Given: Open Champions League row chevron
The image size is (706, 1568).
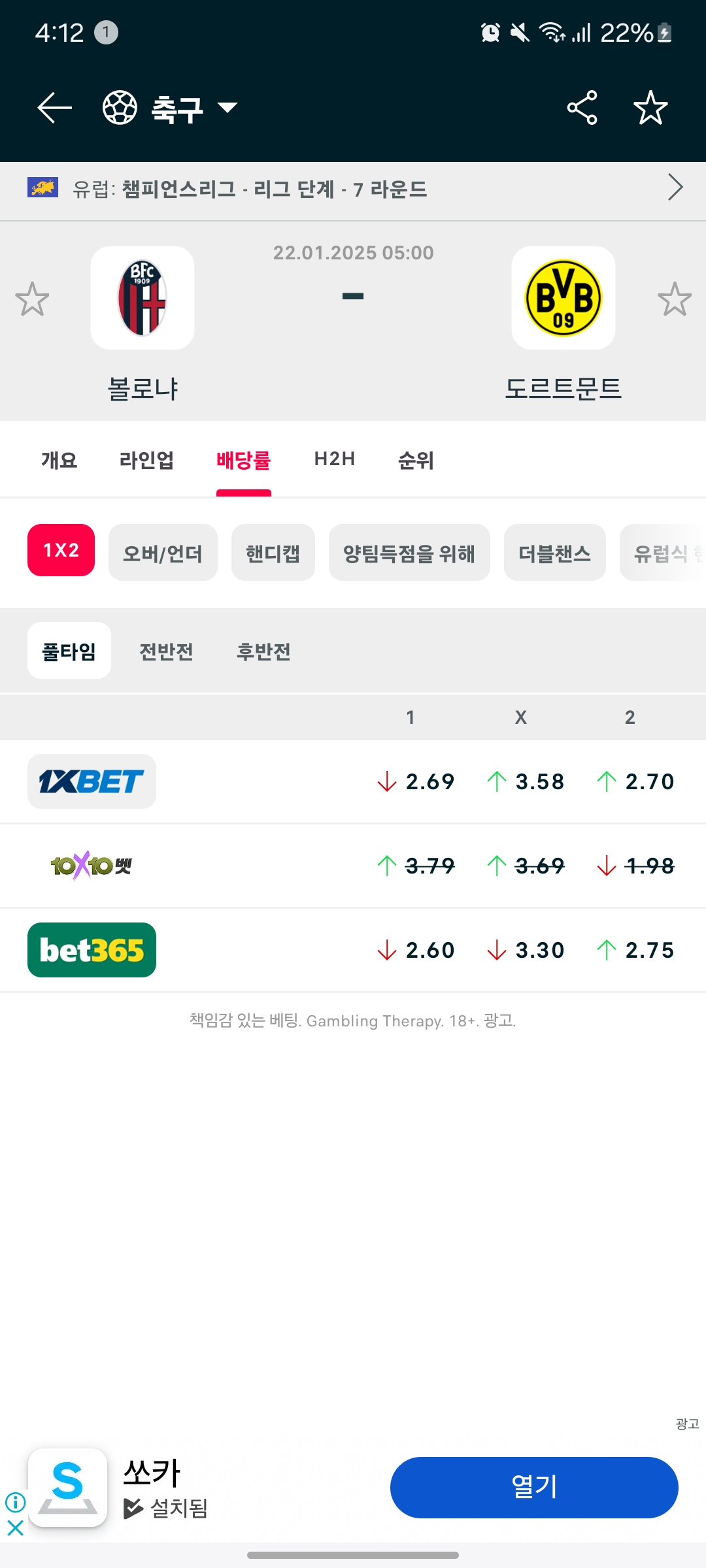Looking at the screenshot, I should (675, 188).
